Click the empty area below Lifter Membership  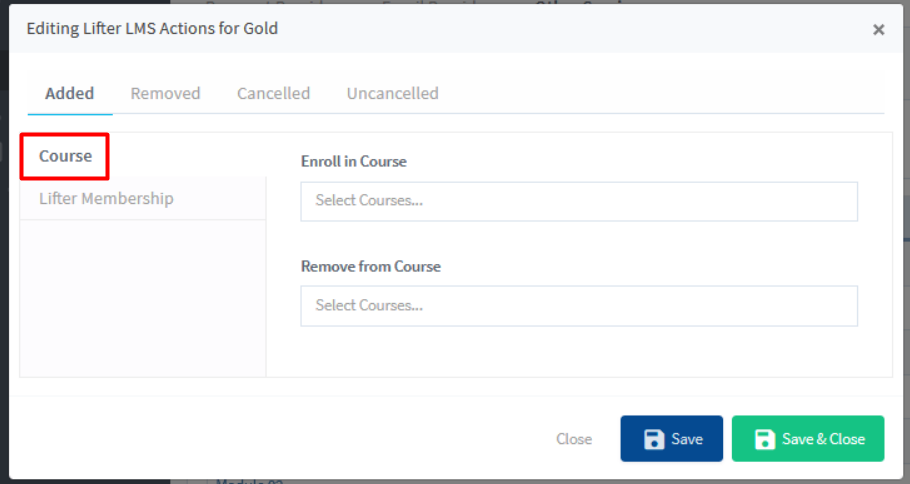(x=142, y=298)
